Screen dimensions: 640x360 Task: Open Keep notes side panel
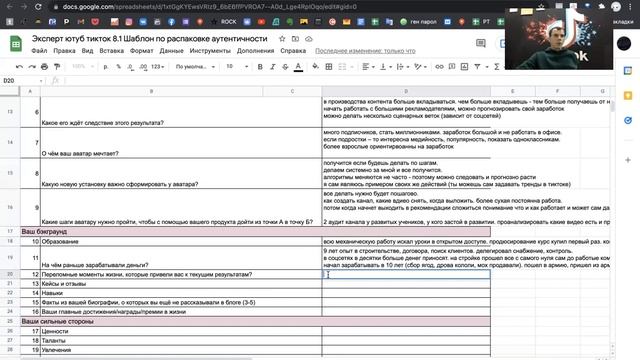coord(628,96)
